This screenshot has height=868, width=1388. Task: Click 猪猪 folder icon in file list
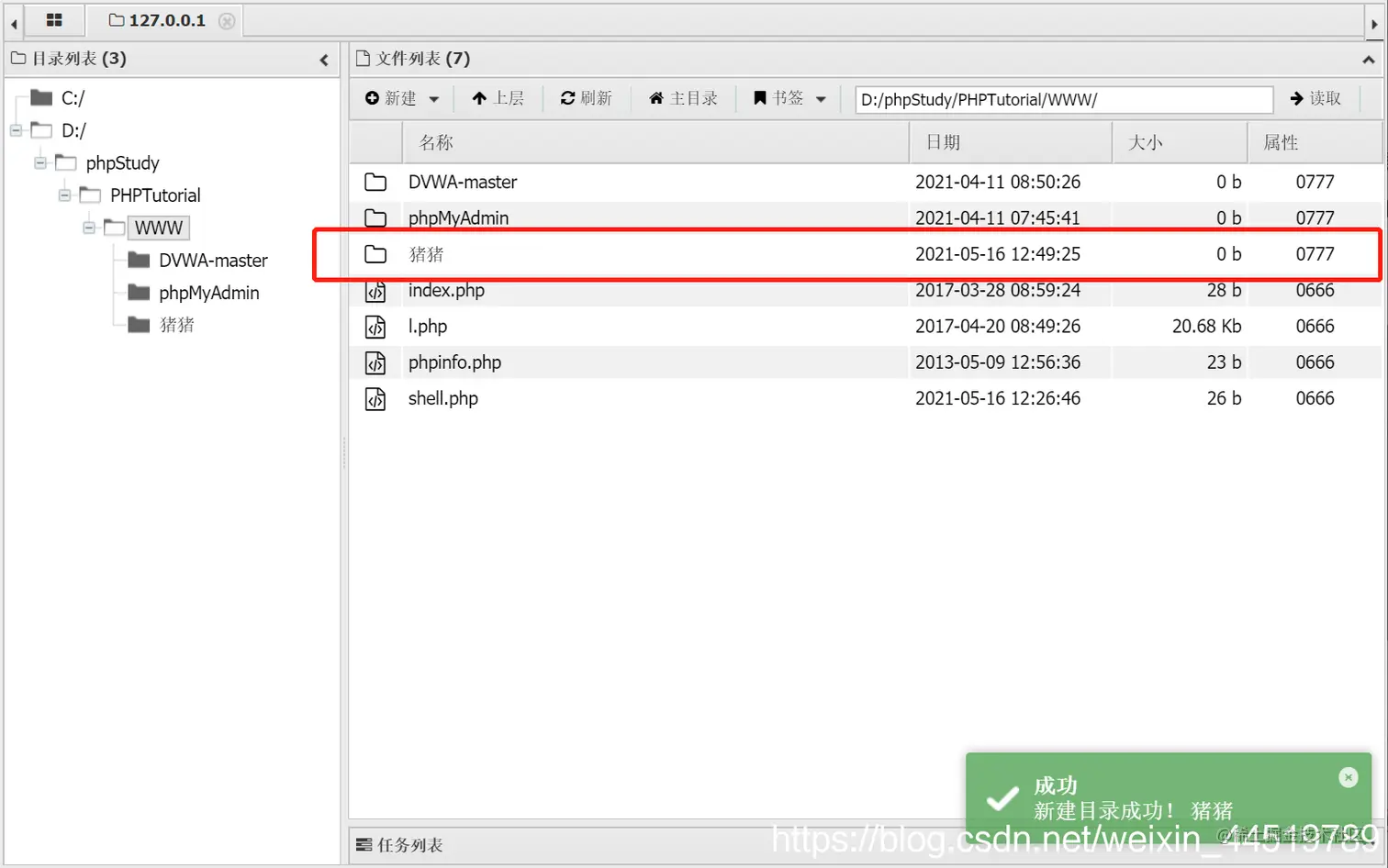pos(375,254)
